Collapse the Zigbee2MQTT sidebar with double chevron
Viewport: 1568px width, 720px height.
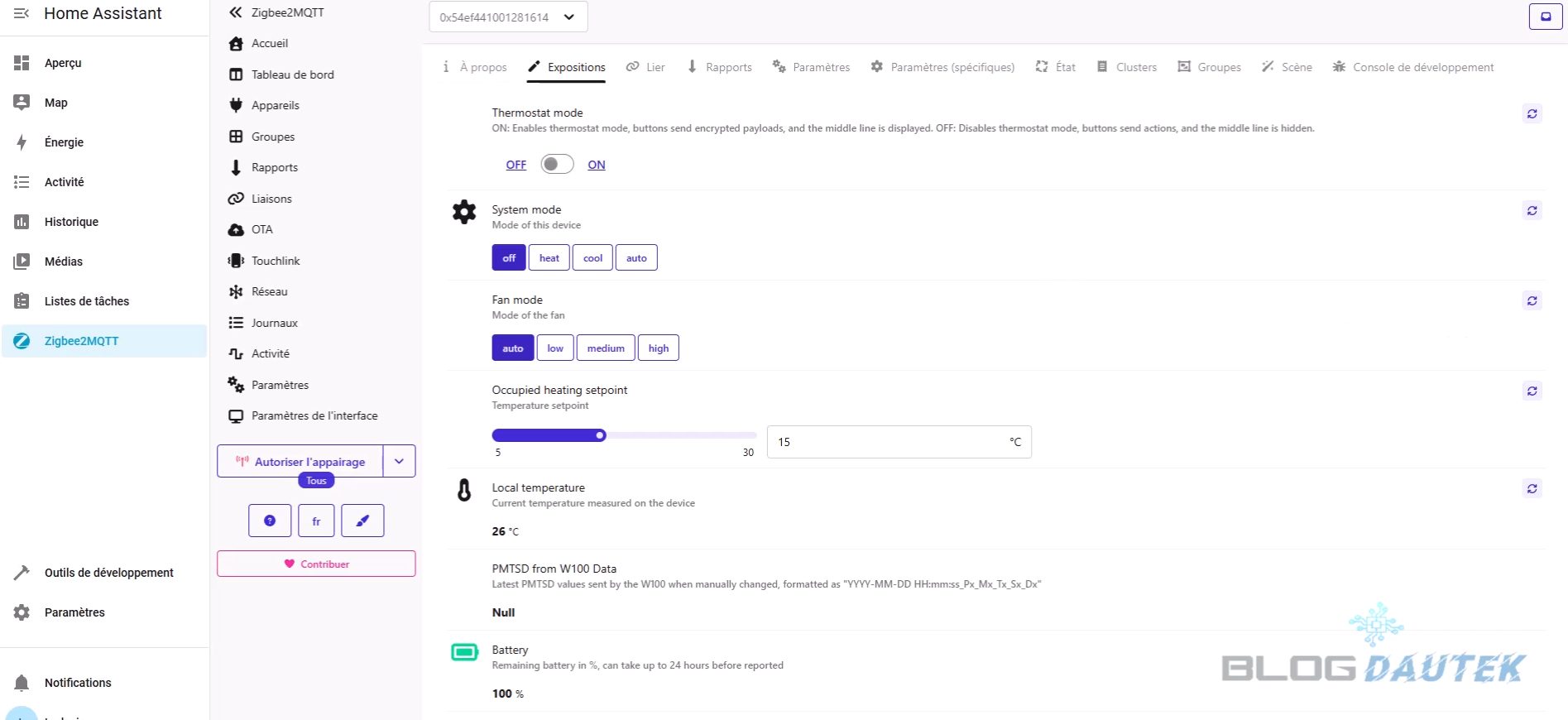236,12
